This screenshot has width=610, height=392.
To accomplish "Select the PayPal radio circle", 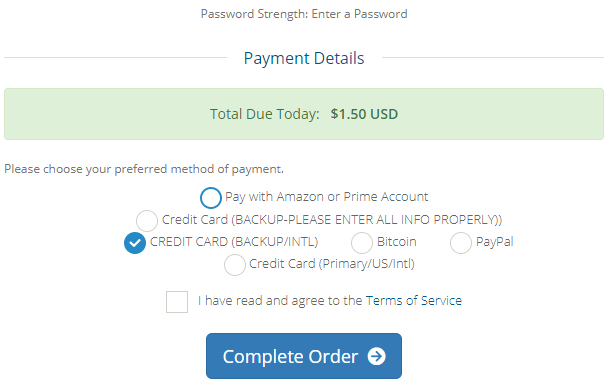I will click(x=461, y=243).
